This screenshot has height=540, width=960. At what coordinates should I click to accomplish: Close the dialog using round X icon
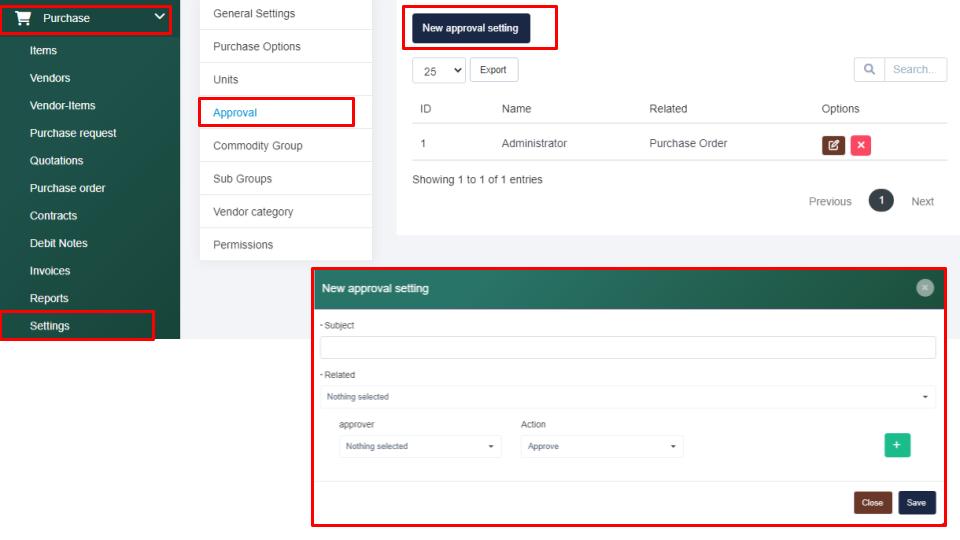pos(925,288)
